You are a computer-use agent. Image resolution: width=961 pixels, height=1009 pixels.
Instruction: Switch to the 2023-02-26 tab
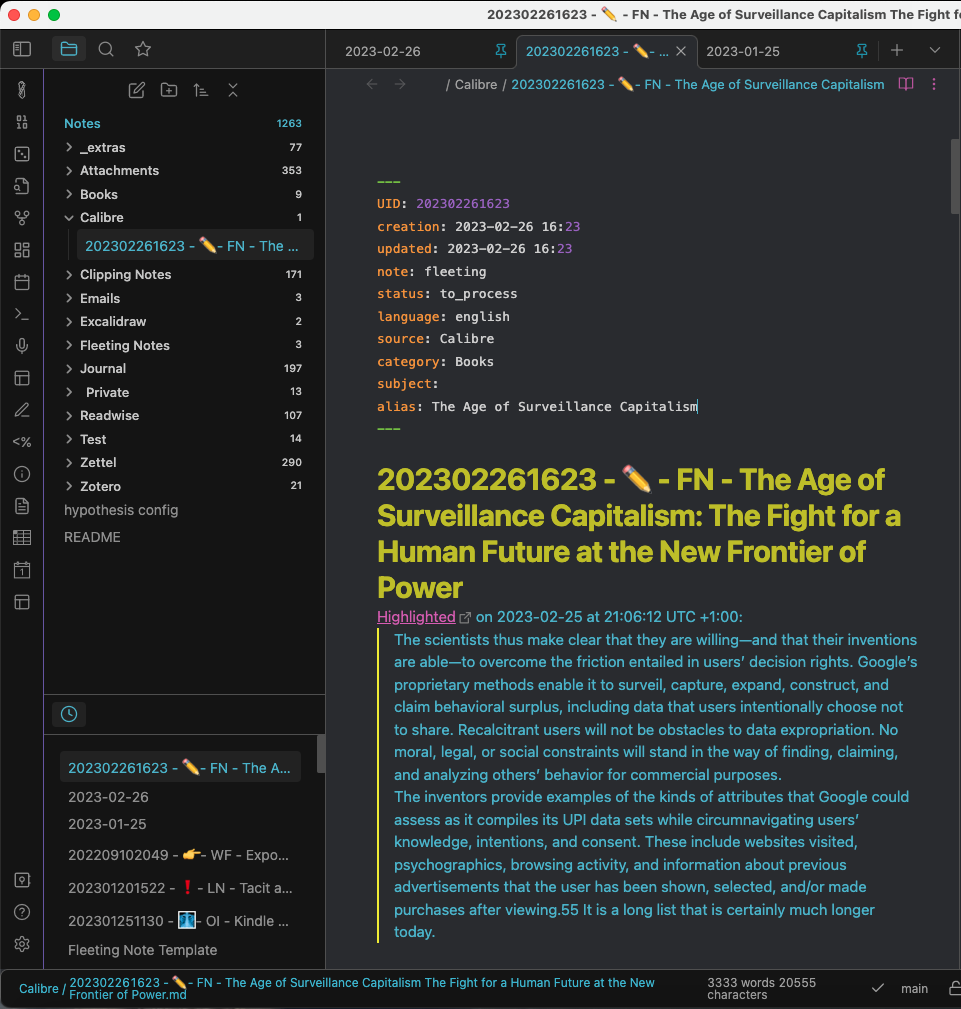click(383, 51)
